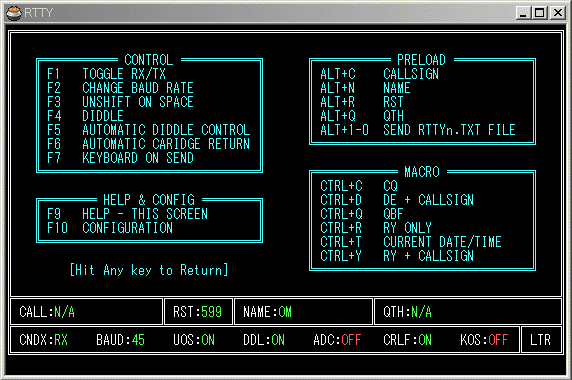
Task: Select the CTRL+T CURRENT DATE/TIME line
Action: 411,242
